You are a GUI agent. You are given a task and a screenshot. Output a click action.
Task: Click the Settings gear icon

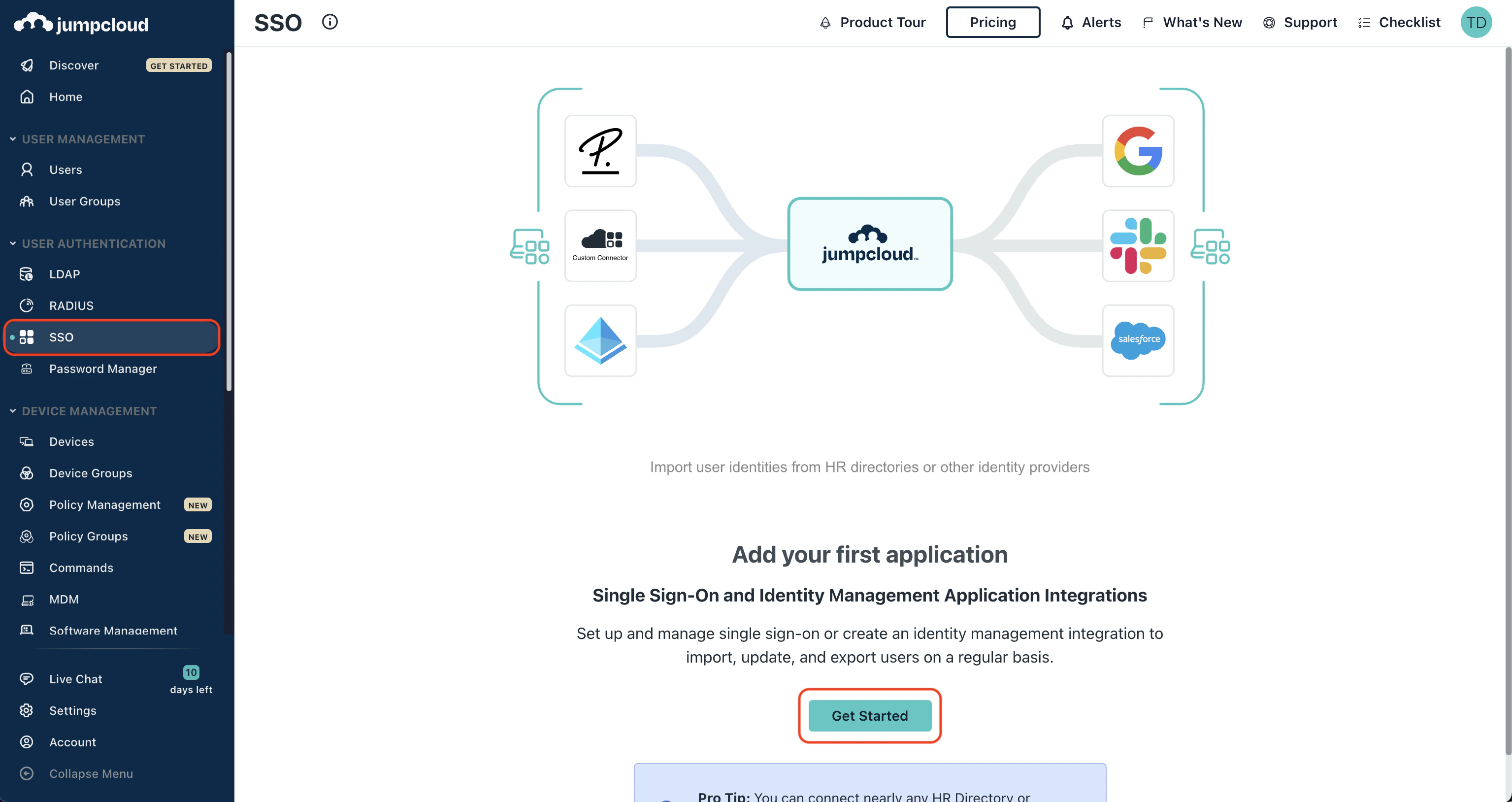(x=27, y=710)
